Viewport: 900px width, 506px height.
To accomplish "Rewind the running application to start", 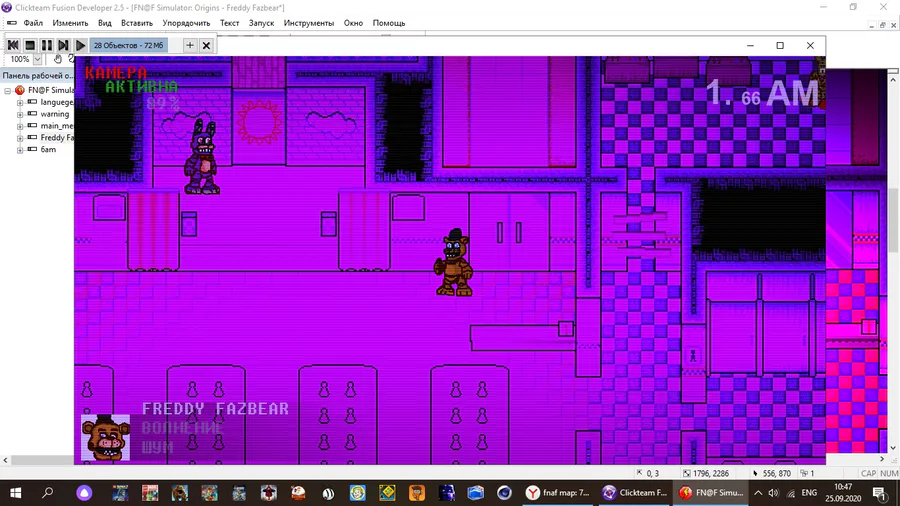I will click(x=13, y=45).
